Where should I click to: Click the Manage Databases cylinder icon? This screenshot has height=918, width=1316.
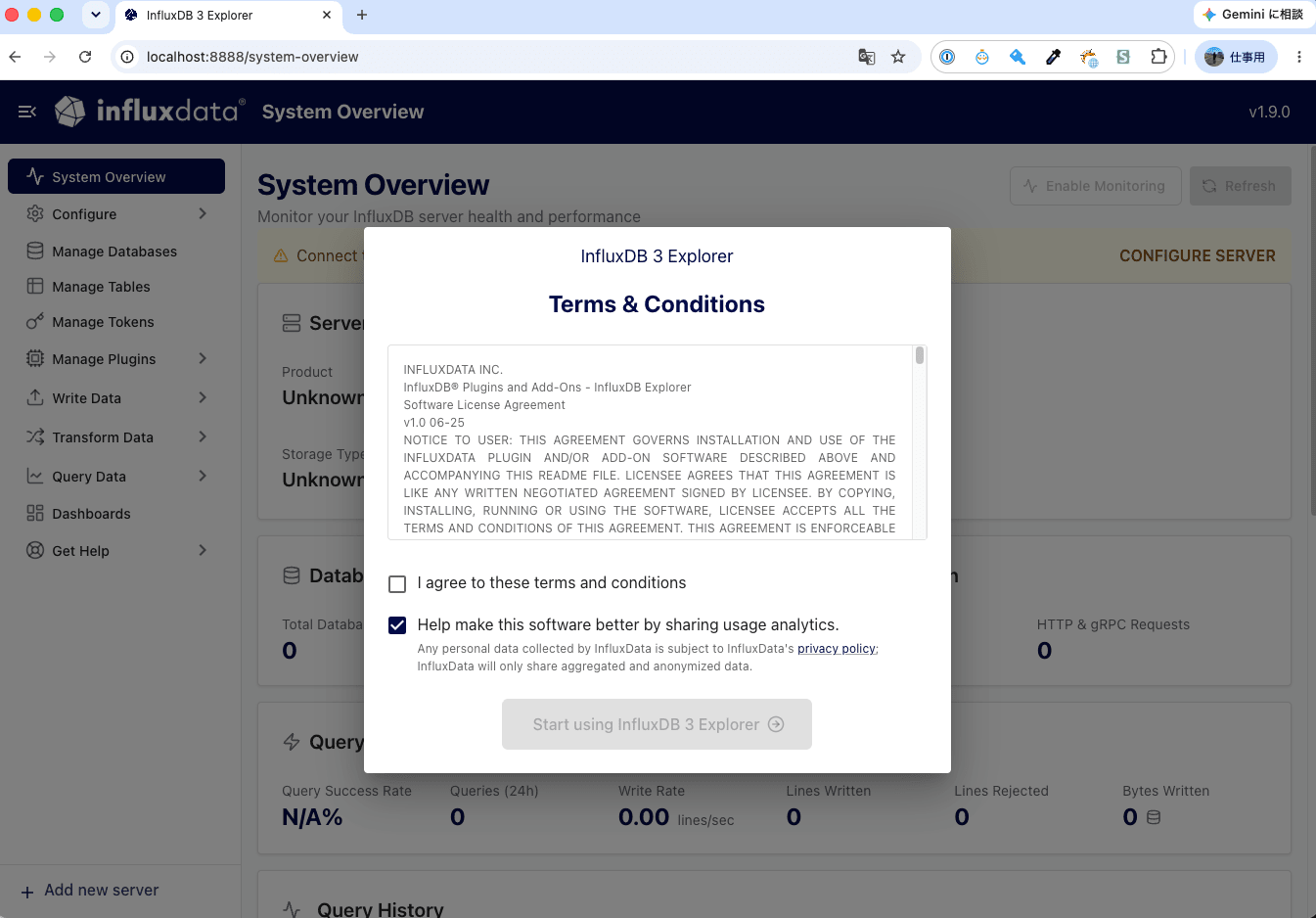click(35, 251)
